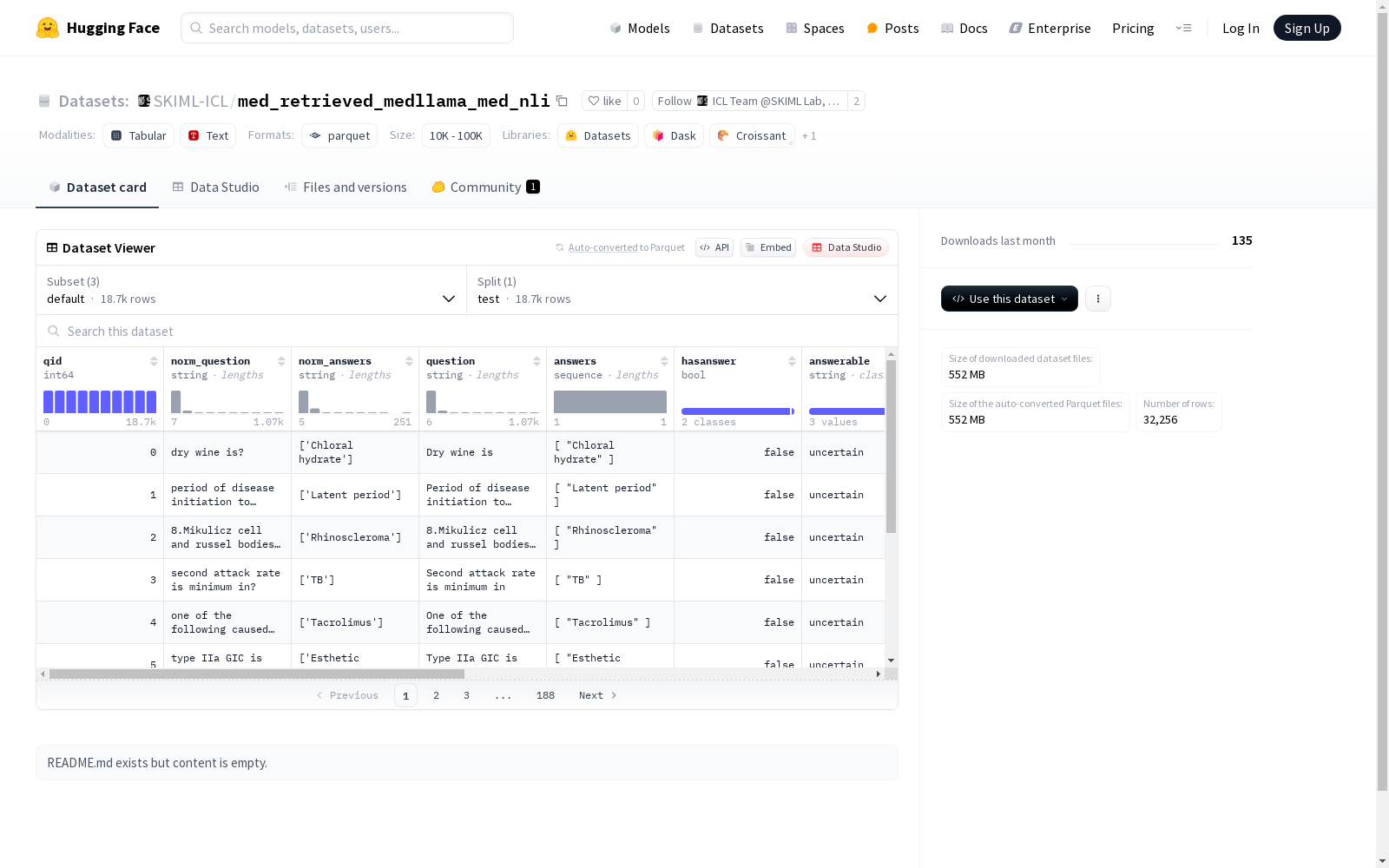Follow the ICL Team organization

coord(749,101)
